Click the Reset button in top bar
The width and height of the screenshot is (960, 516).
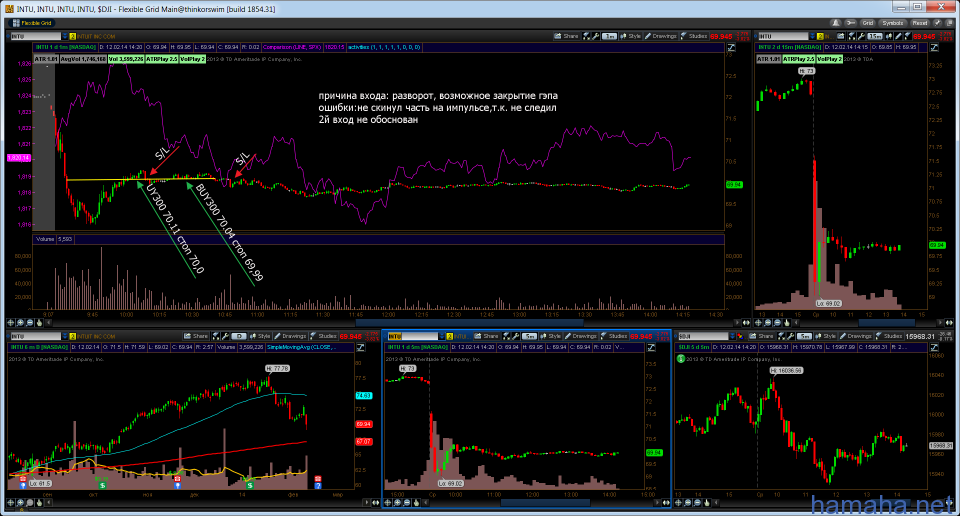pyautogui.click(x=920, y=23)
